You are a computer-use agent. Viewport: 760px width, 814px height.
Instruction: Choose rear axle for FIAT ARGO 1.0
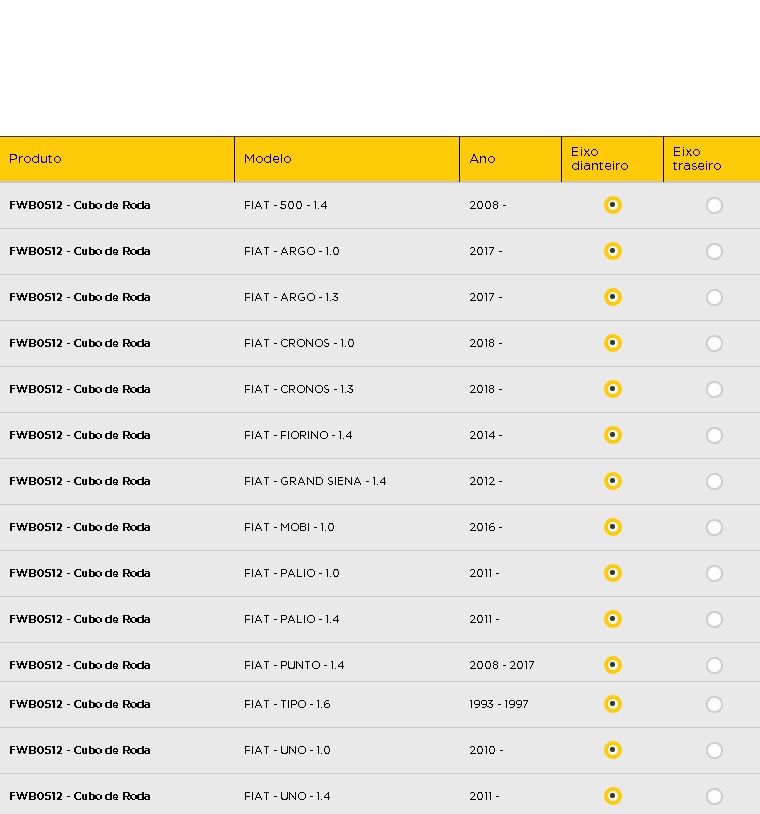[714, 252]
